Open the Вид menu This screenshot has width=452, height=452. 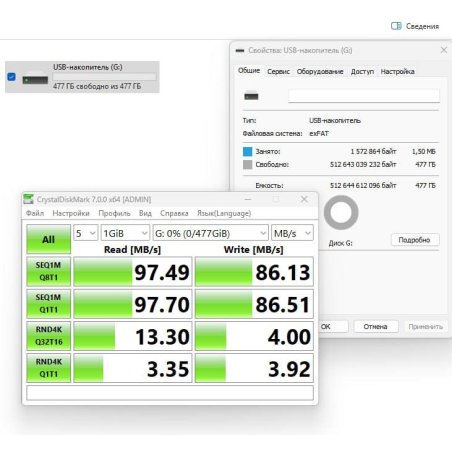pyautogui.click(x=145, y=213)
